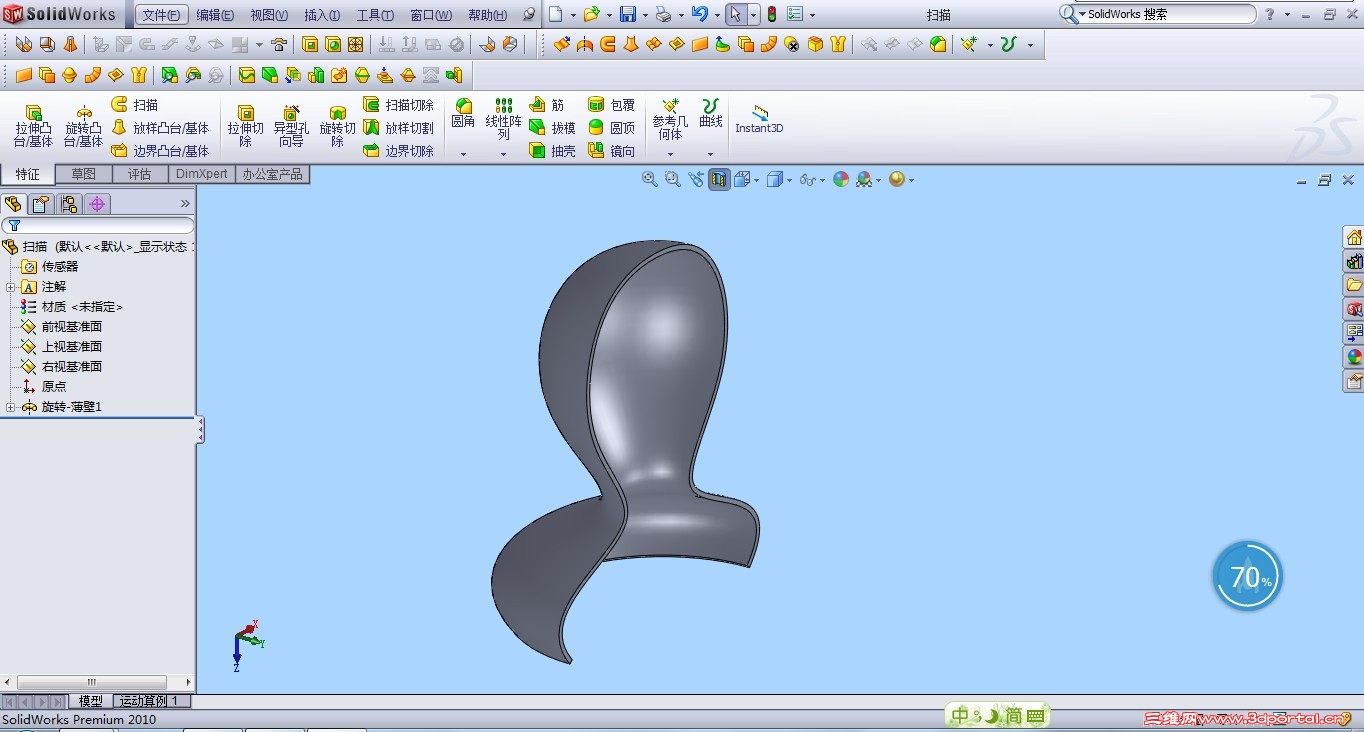This screenshot has width=1364, height=732.
Task: Toggle the section view button
Action: [719, 179]
